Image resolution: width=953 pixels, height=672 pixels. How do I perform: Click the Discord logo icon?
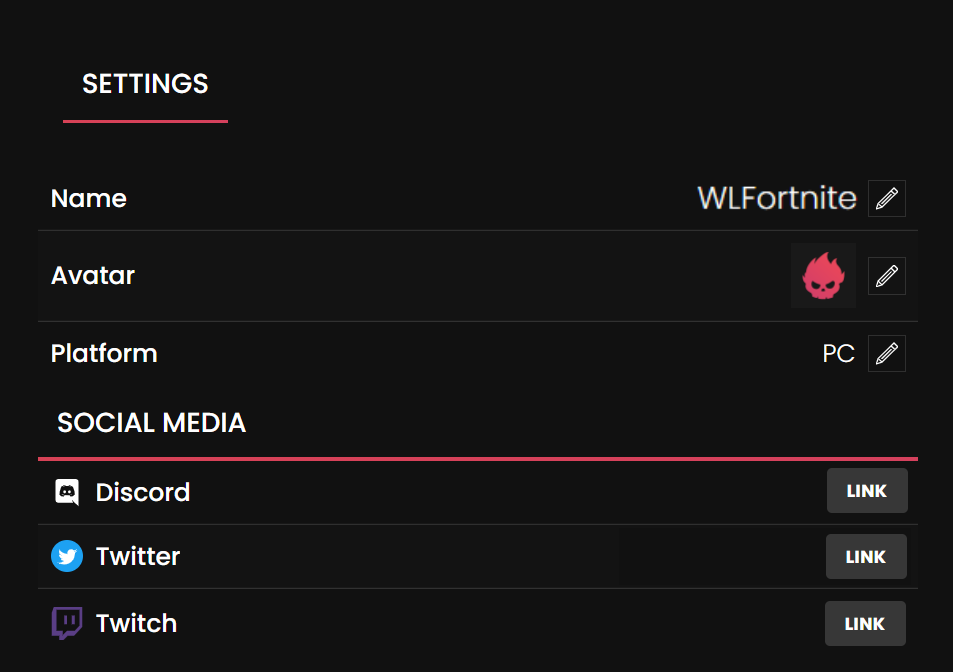coord(67,492)
